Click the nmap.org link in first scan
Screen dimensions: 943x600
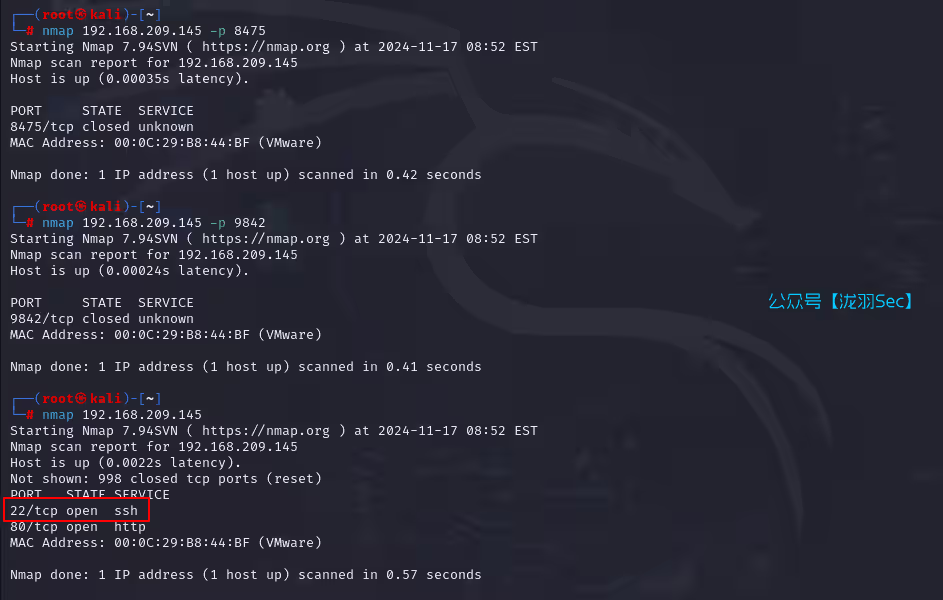(265, 47)
